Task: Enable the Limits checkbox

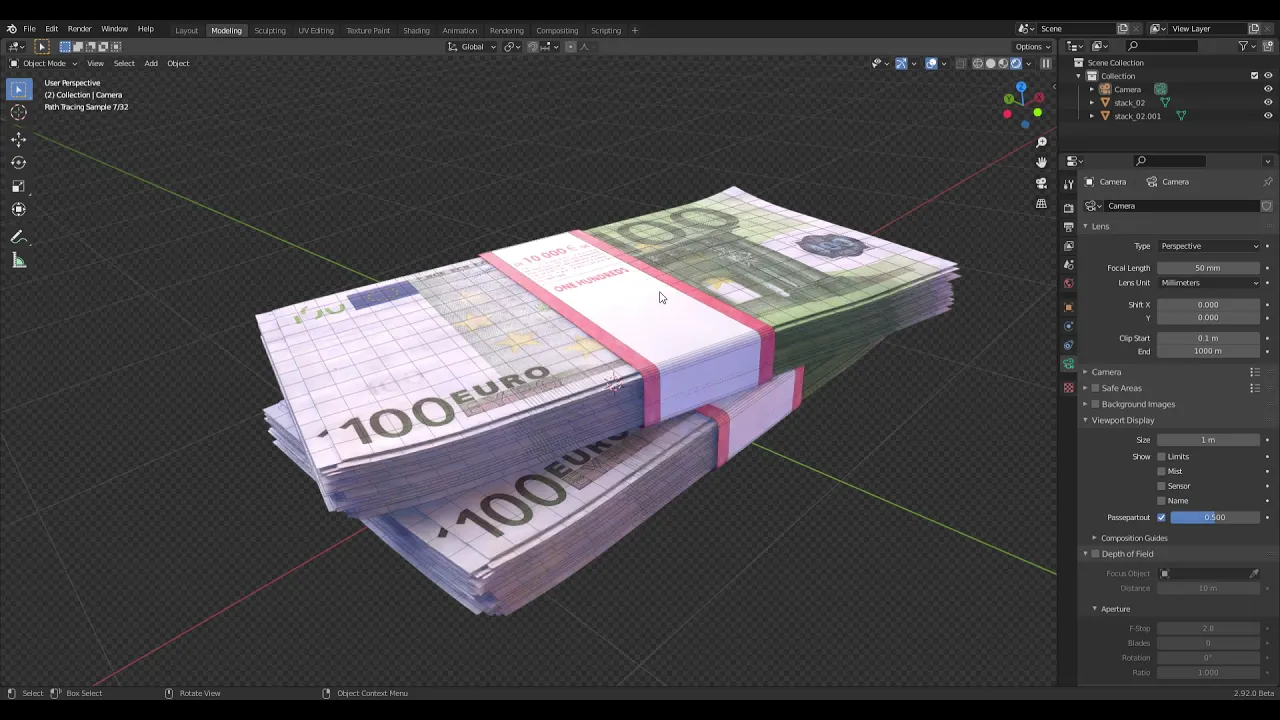Action: (1161, 457)
